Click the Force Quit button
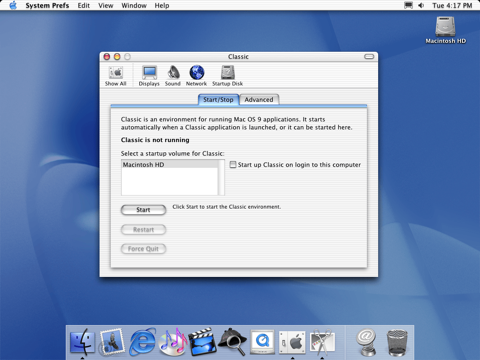480x360 pixels. [143, 249]
